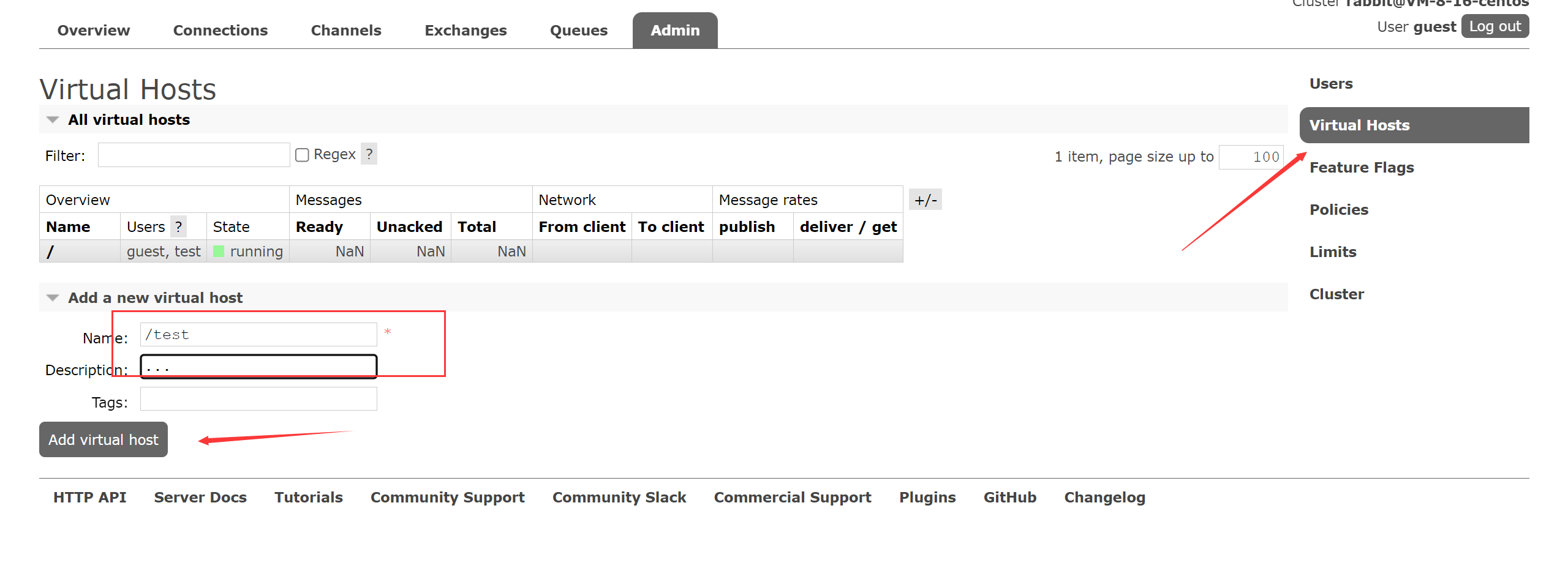Click the Tags input field
Screen dimensions: 1568x571
[x=258, y=400]
